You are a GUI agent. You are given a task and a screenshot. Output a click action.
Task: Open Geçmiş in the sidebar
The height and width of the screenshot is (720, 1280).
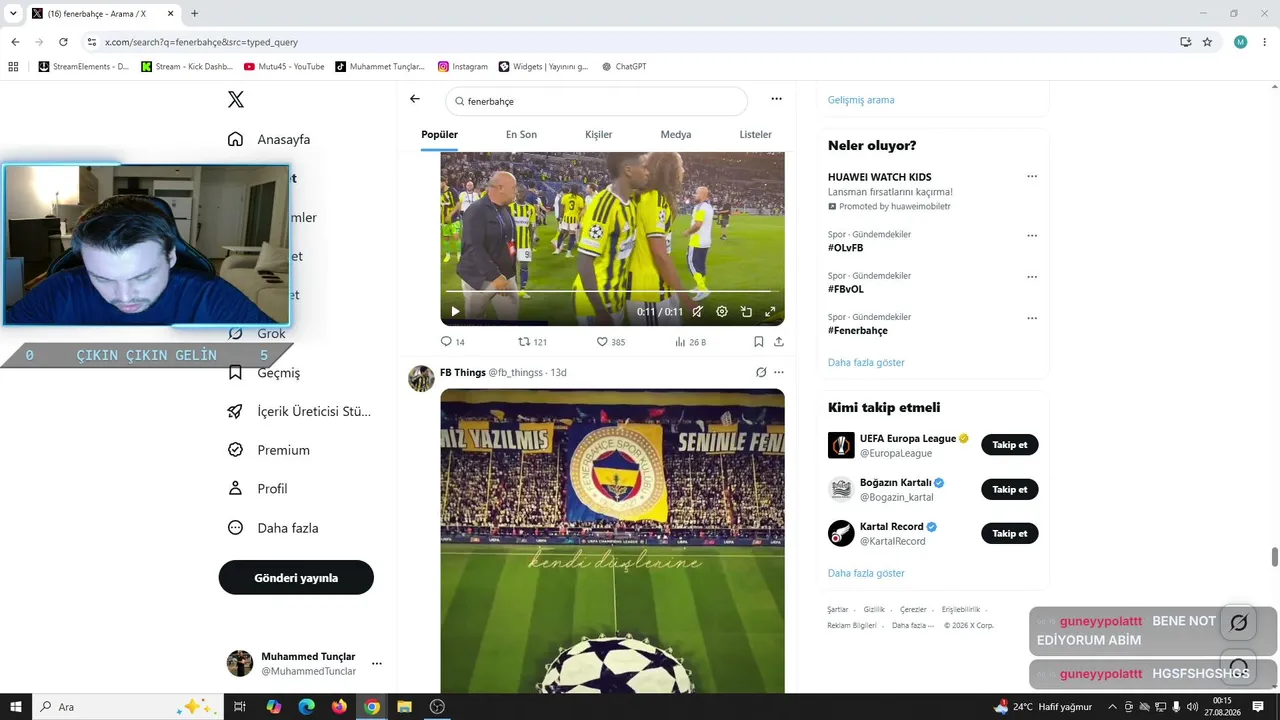tap(265, 373)
